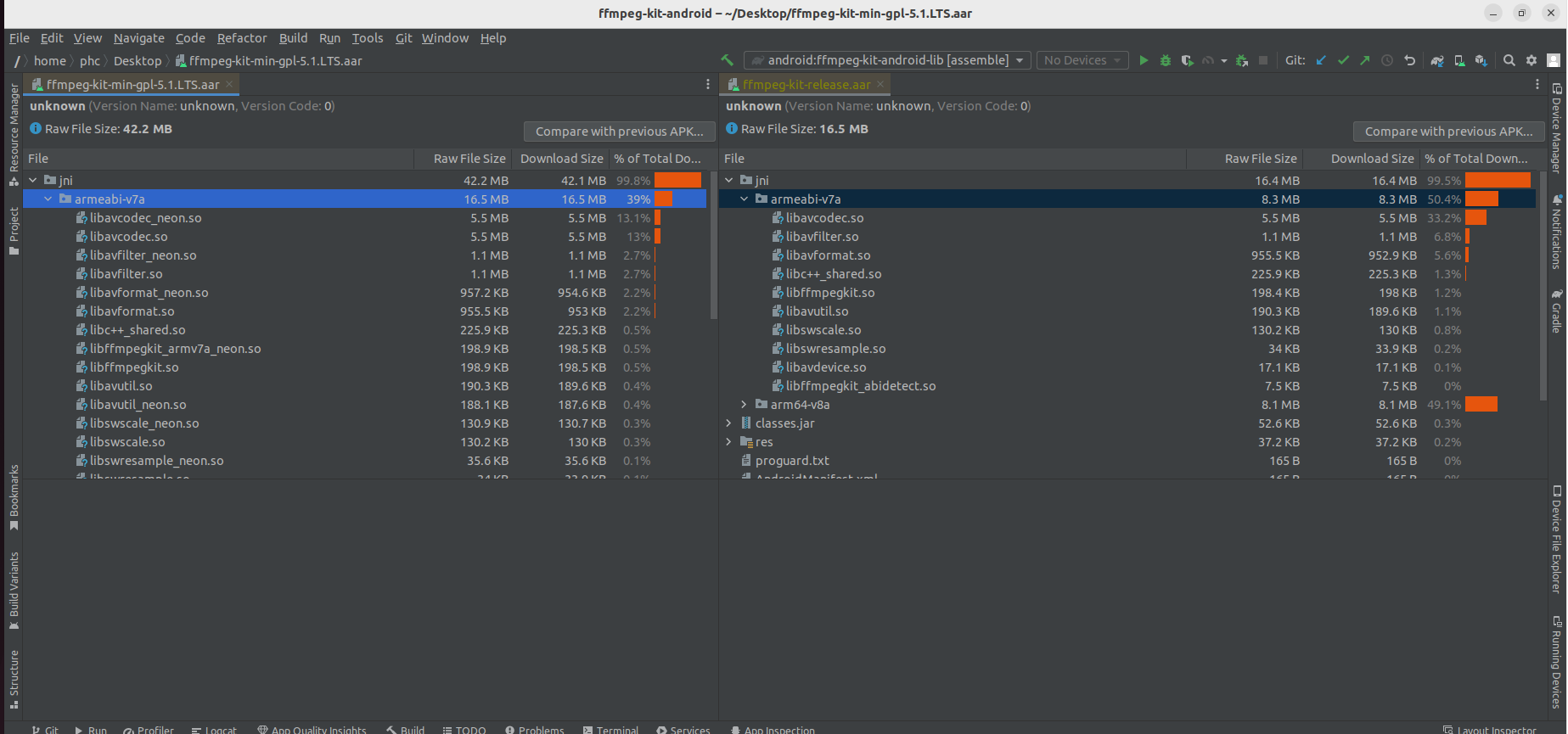The image size is (1568, 734).
Task: Open the Project tool window
Action: (x=14, y=230)
